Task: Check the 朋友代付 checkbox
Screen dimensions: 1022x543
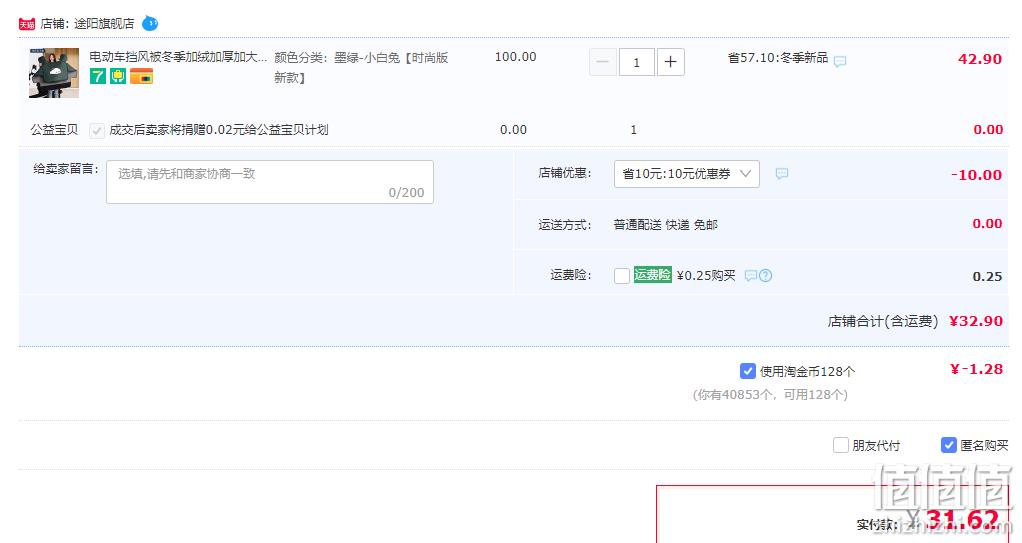Action: [x=841, y=445]
